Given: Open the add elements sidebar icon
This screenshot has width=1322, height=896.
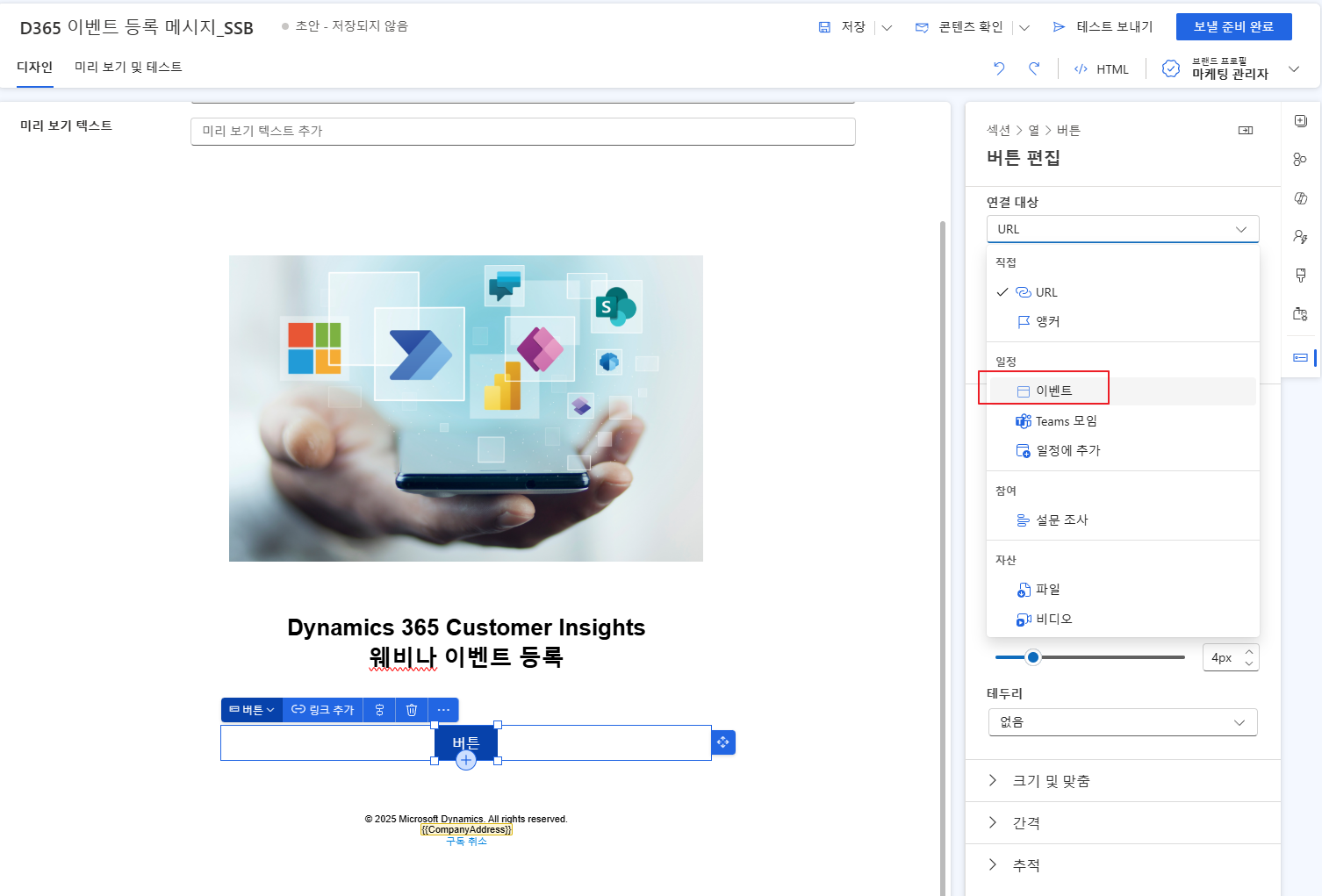Looking at the screenshot, I should (x=1301, y=121).
